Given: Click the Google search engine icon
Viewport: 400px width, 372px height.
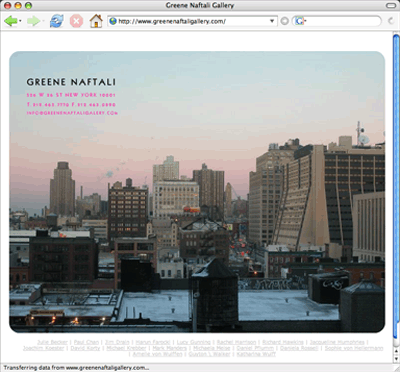Looking at the screenshot, I should click(299, 21).
